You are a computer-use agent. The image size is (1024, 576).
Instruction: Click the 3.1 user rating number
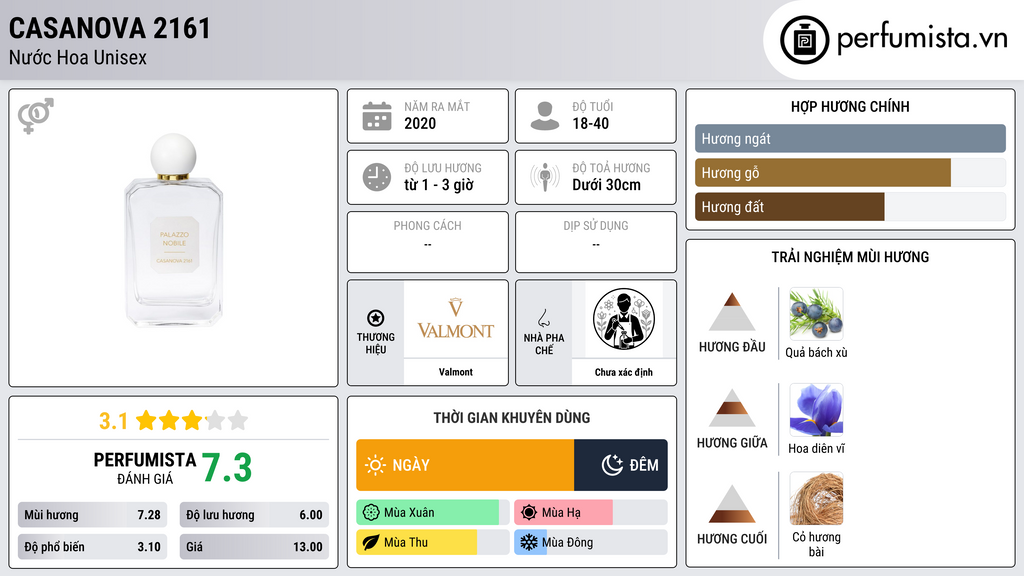(114, 421)
